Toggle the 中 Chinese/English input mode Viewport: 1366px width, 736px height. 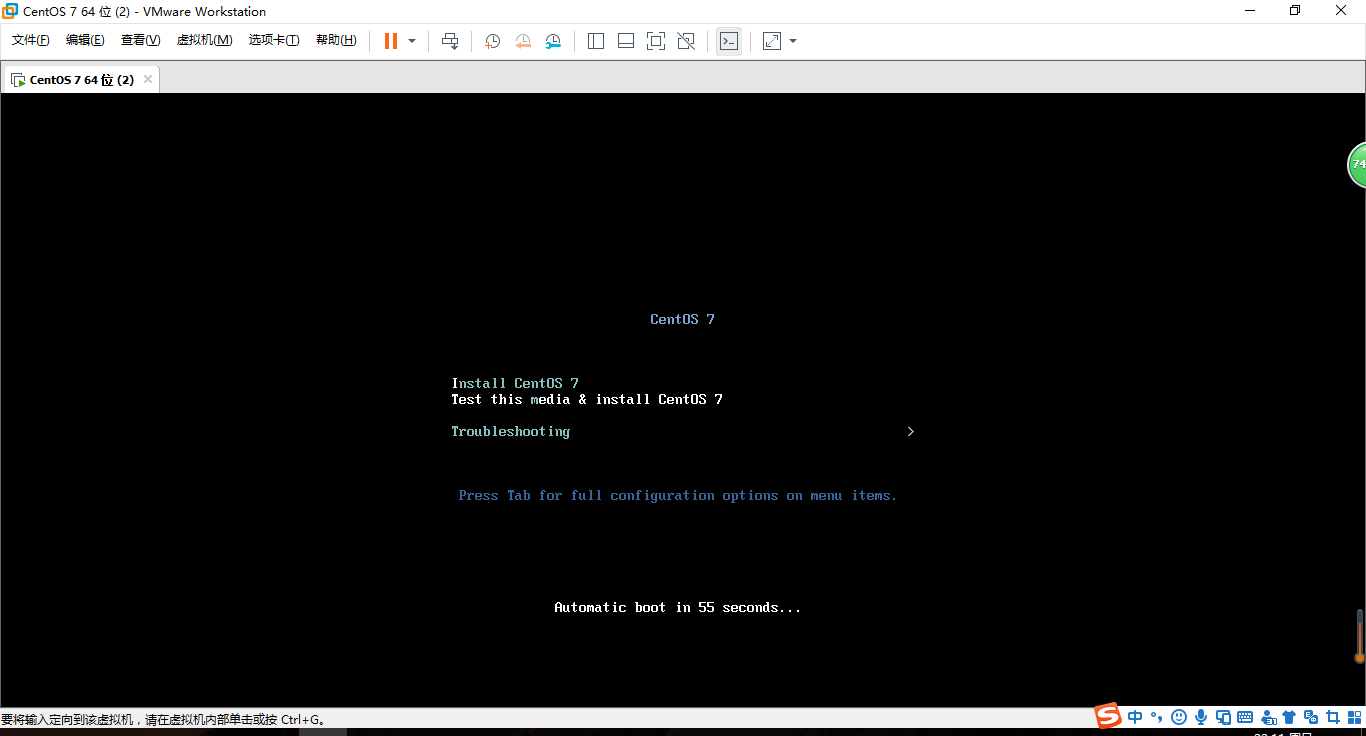click(1135, 717)
